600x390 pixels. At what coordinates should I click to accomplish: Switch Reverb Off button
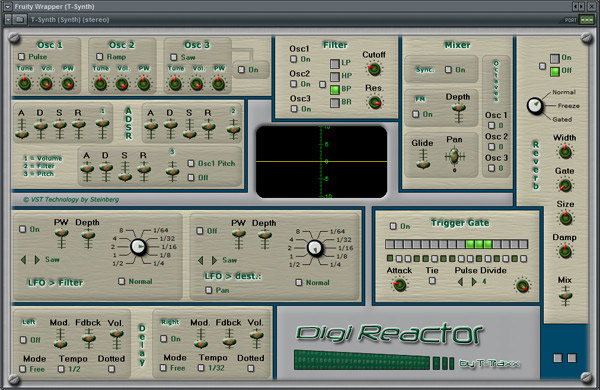pos(555,72)
